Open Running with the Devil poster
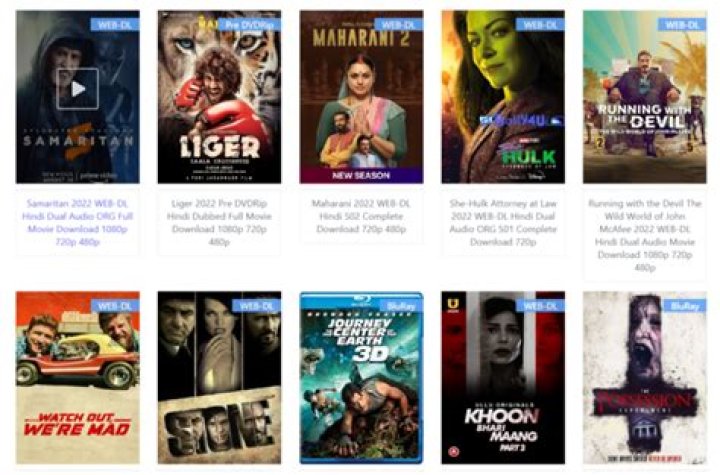 [x=645, y=97]
